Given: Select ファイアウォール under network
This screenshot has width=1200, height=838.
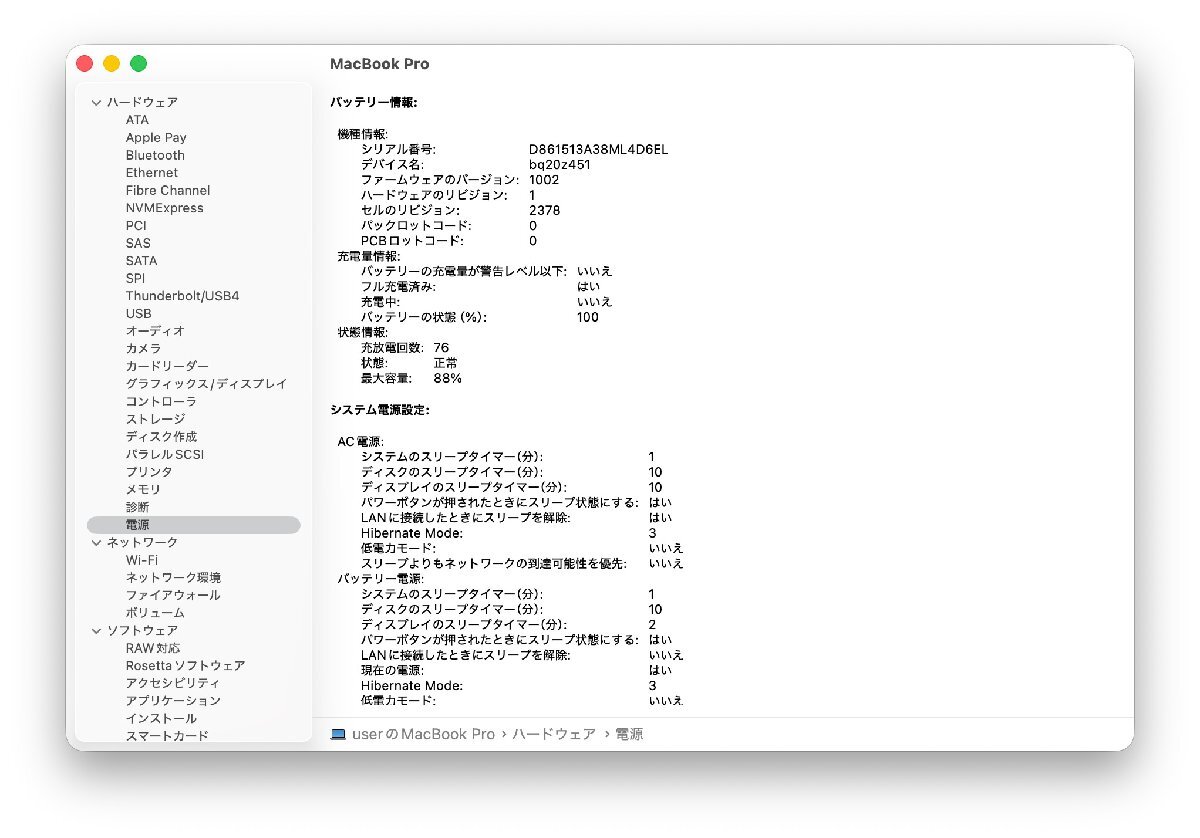Looking at the screenshot, I should (x=173, y=595).
